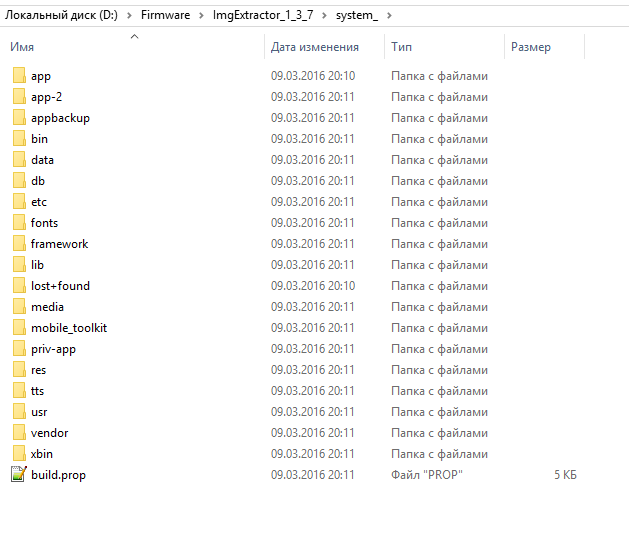The image size is (629, 553).
Task: Click Папка с файлами in media row
Action: 439,307
